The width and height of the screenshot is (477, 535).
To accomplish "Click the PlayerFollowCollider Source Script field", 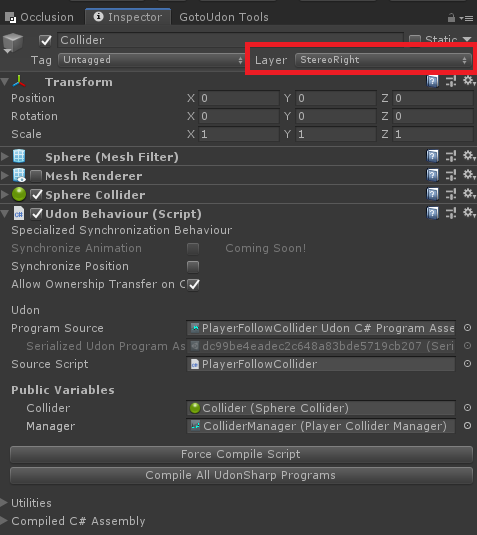I will tap(321, 364).
